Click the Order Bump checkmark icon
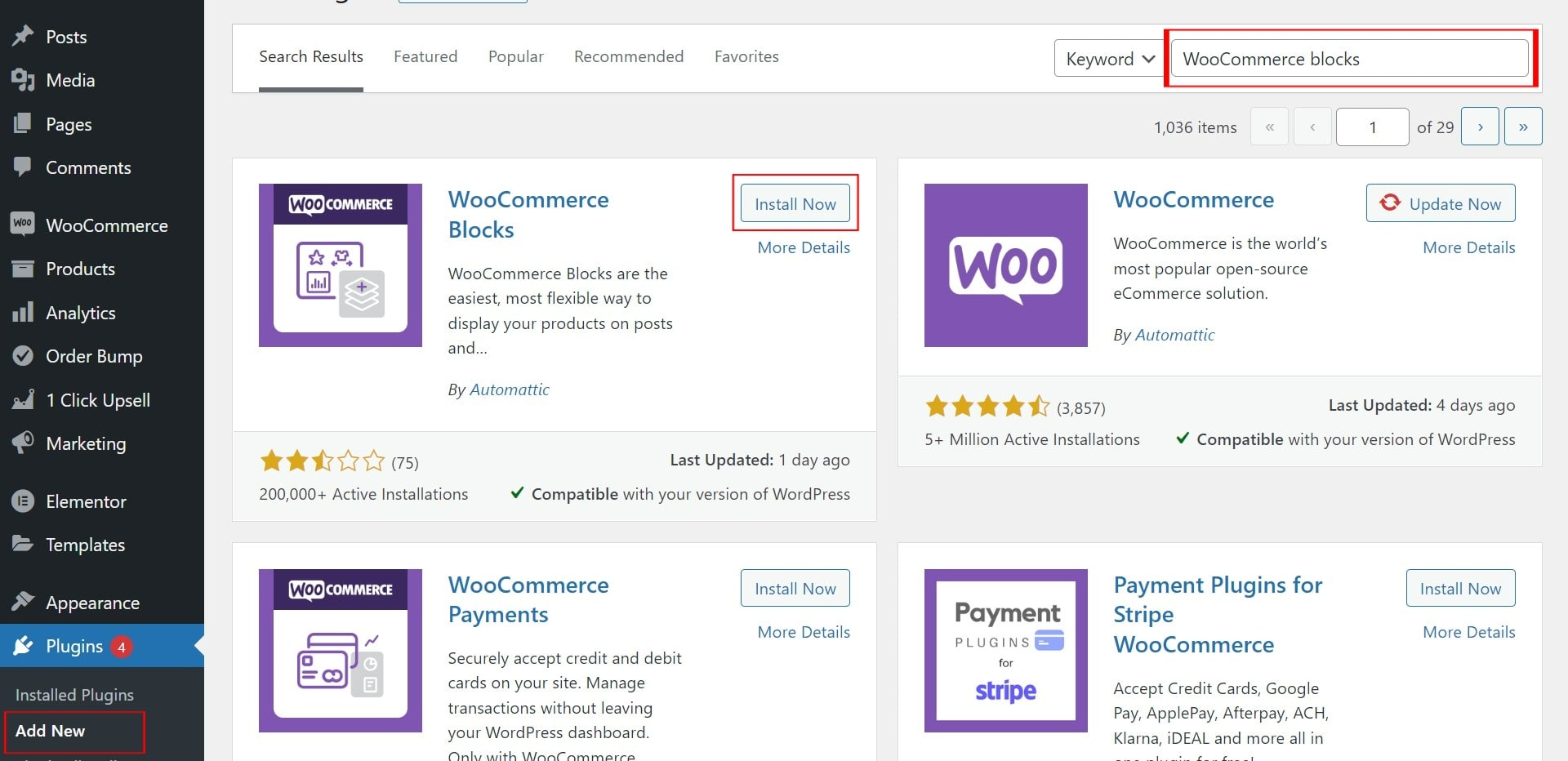The height and width of the screenshot is (761, 1568). 23,356
